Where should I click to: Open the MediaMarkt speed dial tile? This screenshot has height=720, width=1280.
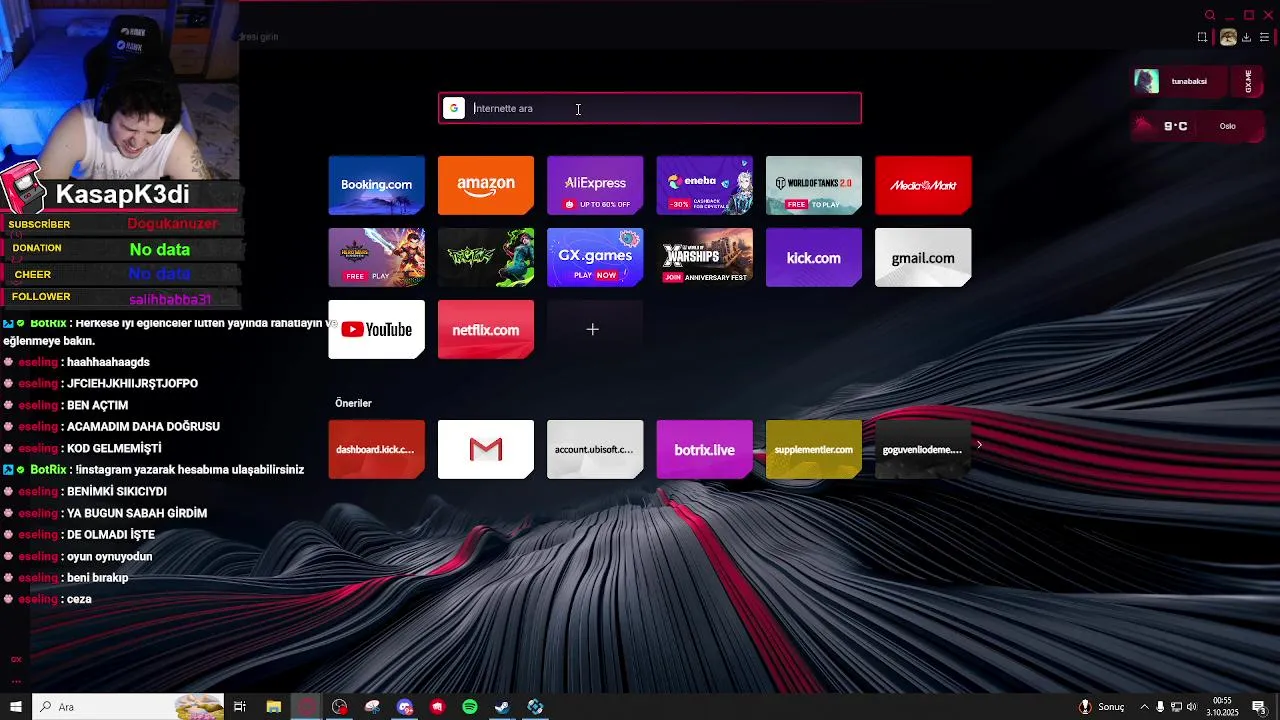coord(923,185)
